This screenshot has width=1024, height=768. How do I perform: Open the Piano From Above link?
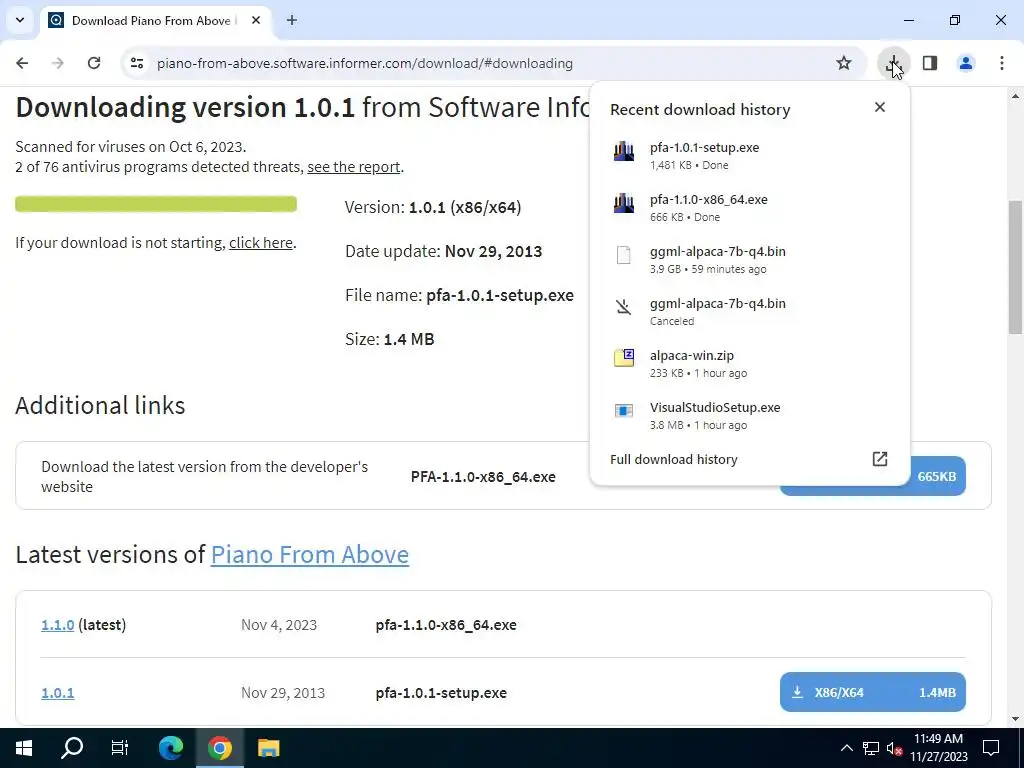click(310, 554)
